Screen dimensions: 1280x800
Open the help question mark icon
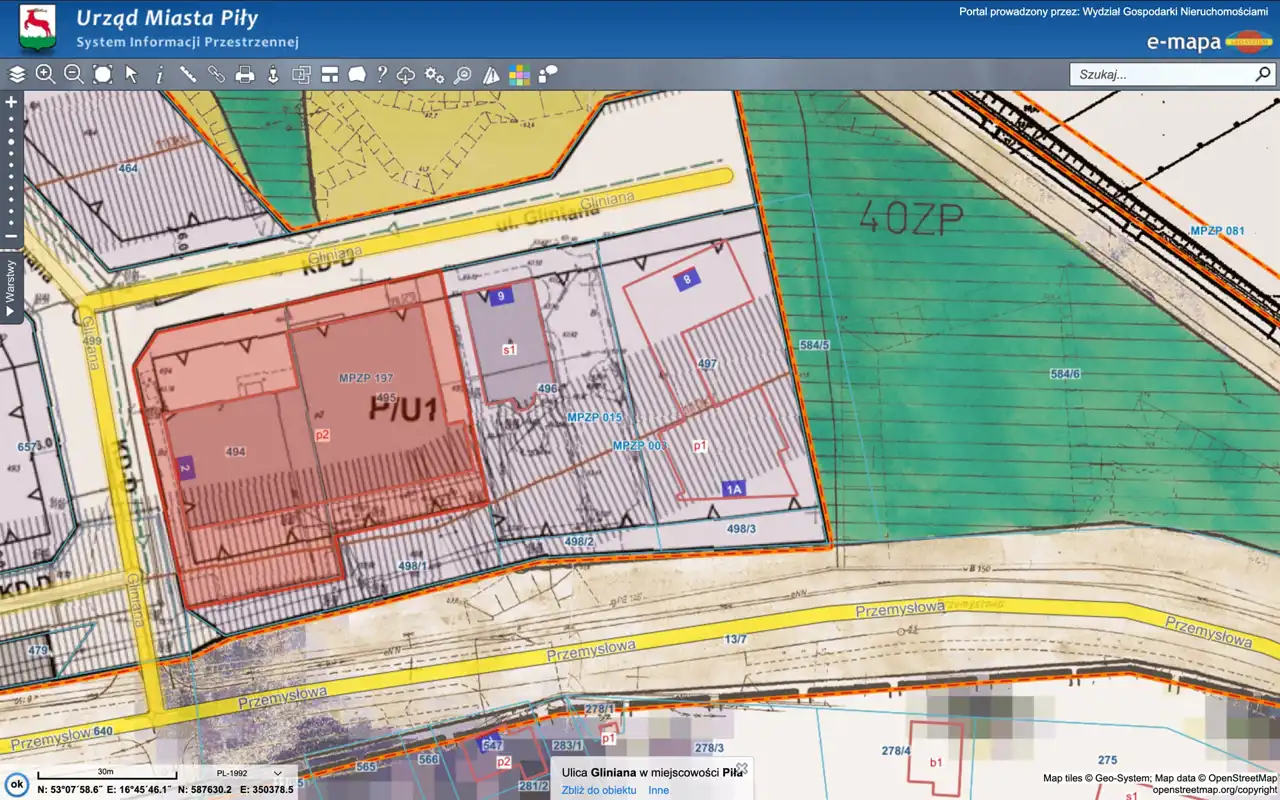tap(381, 74)
